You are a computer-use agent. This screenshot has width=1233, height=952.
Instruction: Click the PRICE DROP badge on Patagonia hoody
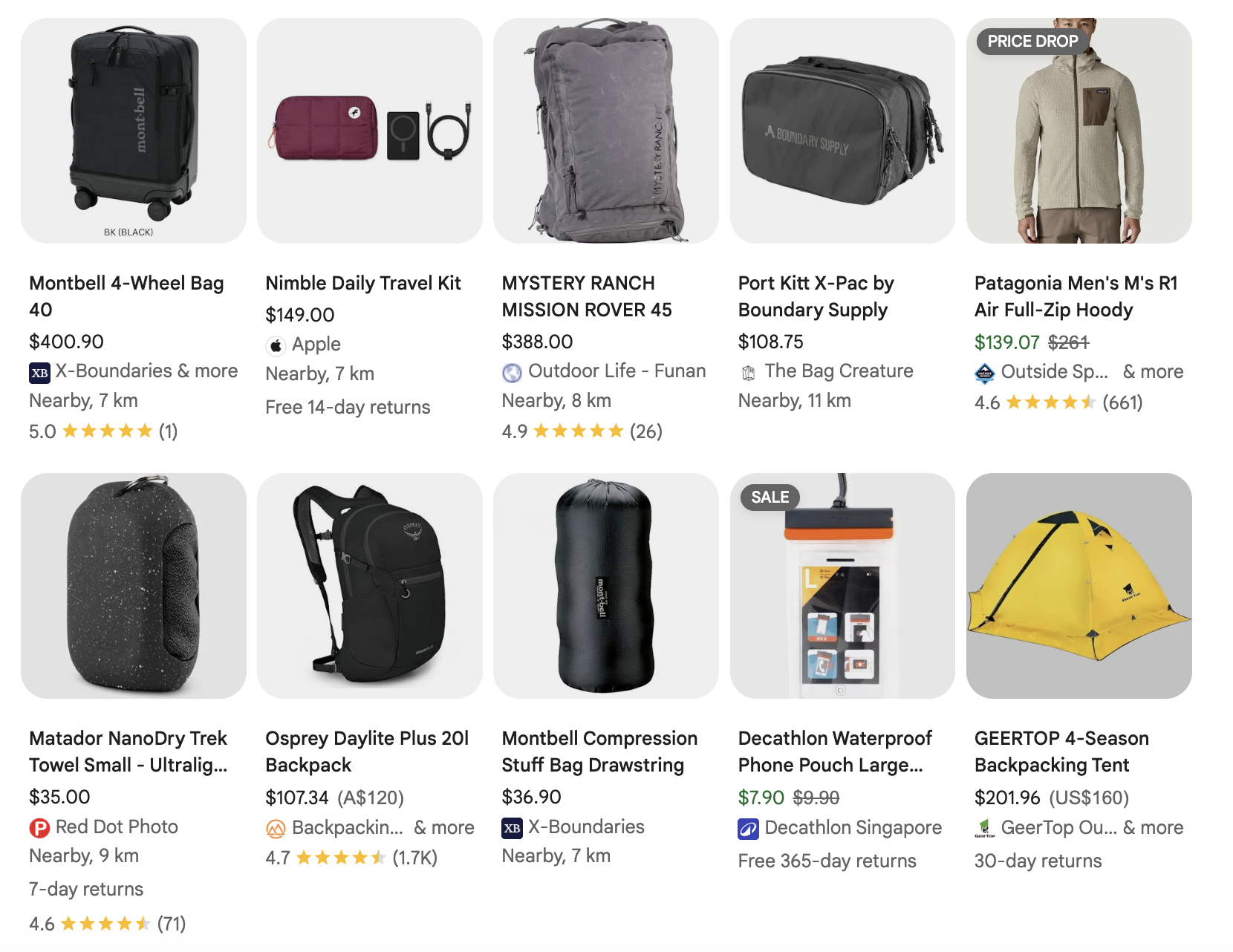1031,42
